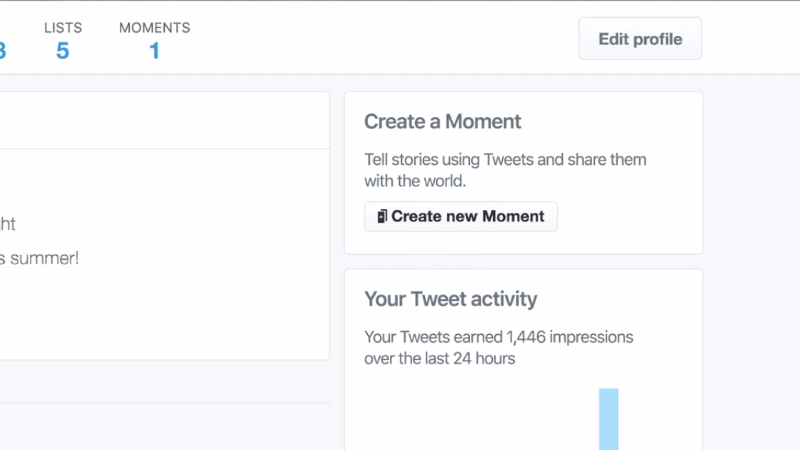
Task: Open the "Your Tweet activity" heading link
Action: click(450, 299)
